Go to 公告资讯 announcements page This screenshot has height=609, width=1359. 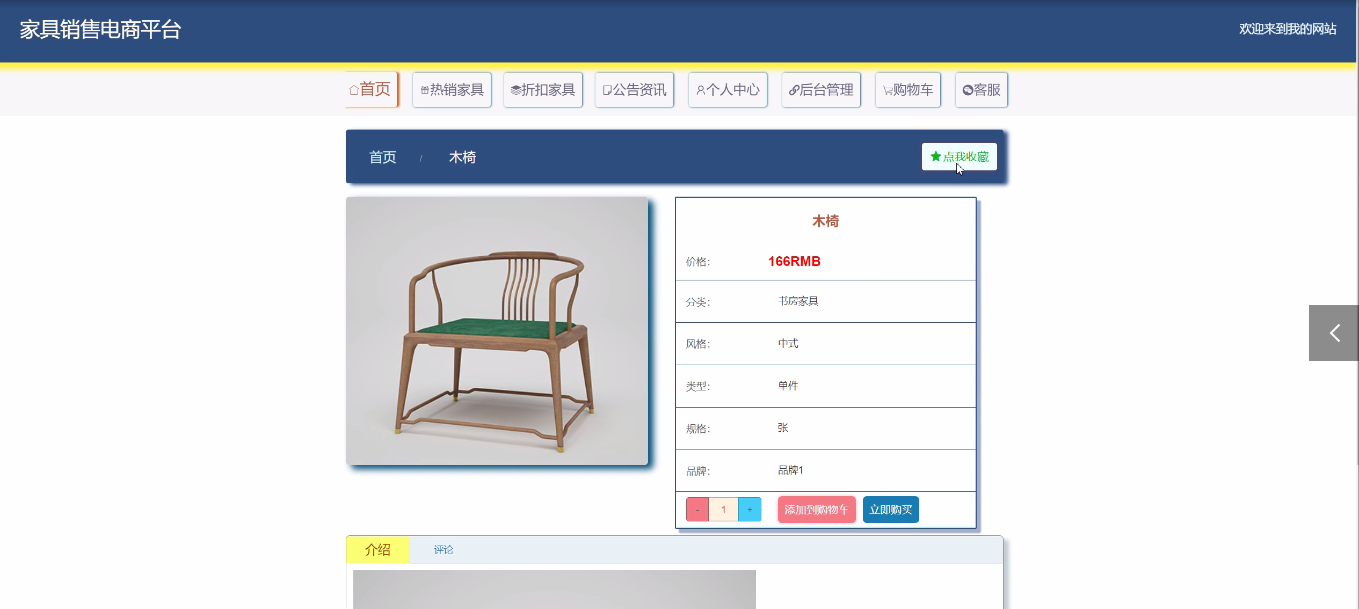pos(634,90)
